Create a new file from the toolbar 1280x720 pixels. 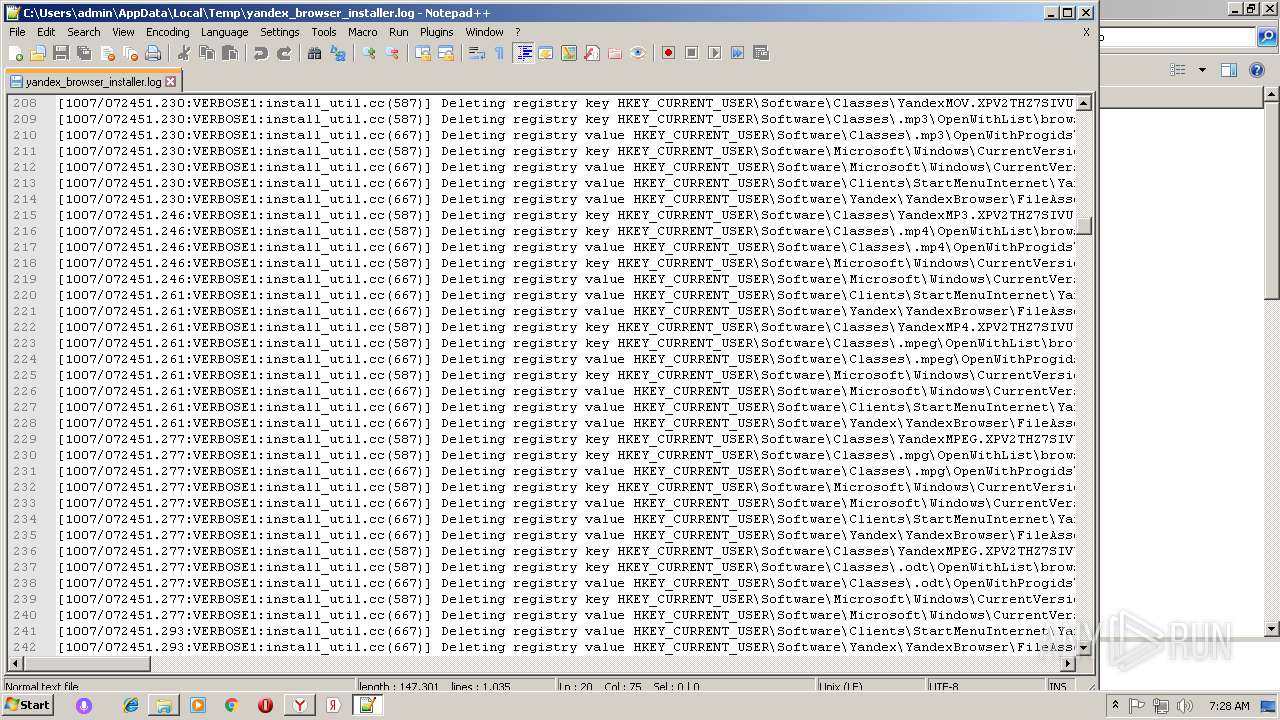pyautogui.click(x=16, y=53)
